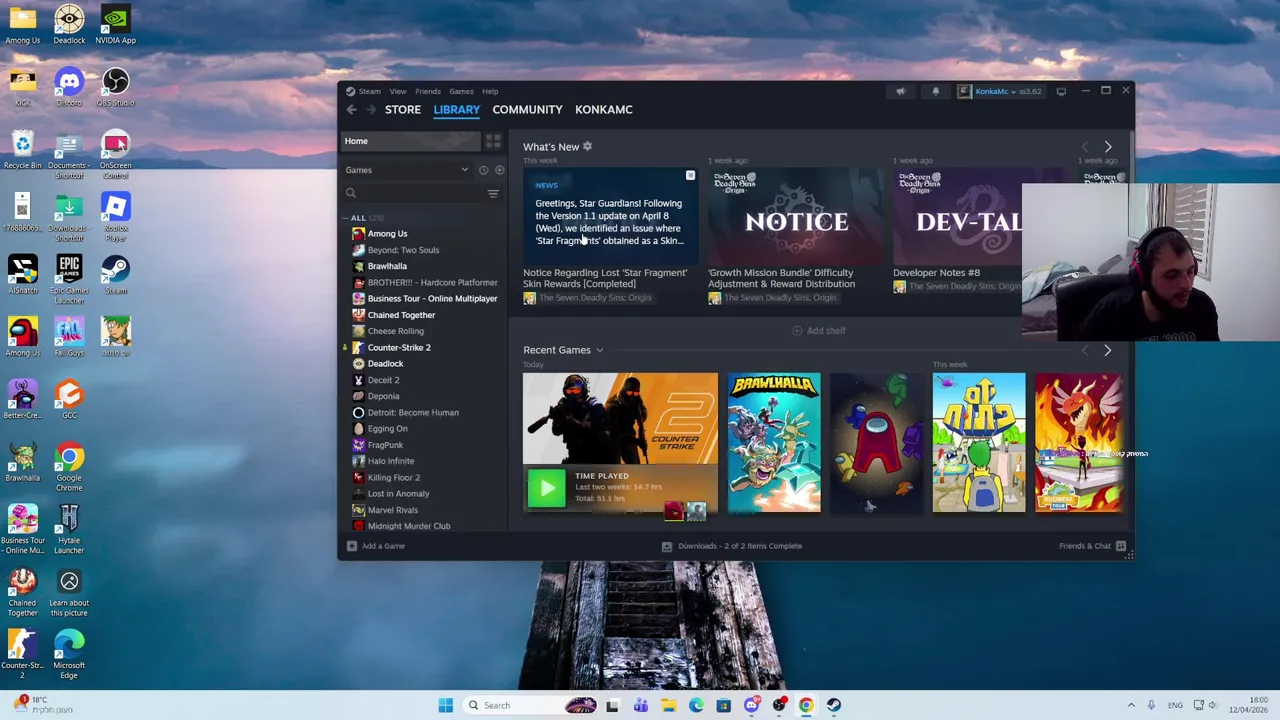This screenshot has height=720, width=1280.
Task: Select Detroit: Become Human in list
Action: point(413,412)
